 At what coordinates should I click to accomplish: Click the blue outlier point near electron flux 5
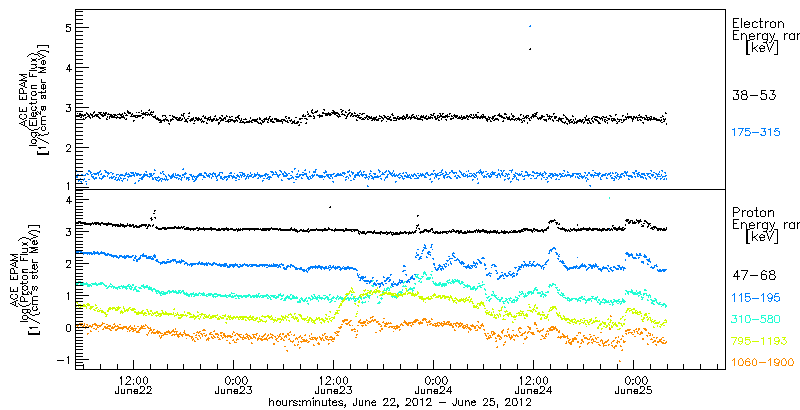531,26
